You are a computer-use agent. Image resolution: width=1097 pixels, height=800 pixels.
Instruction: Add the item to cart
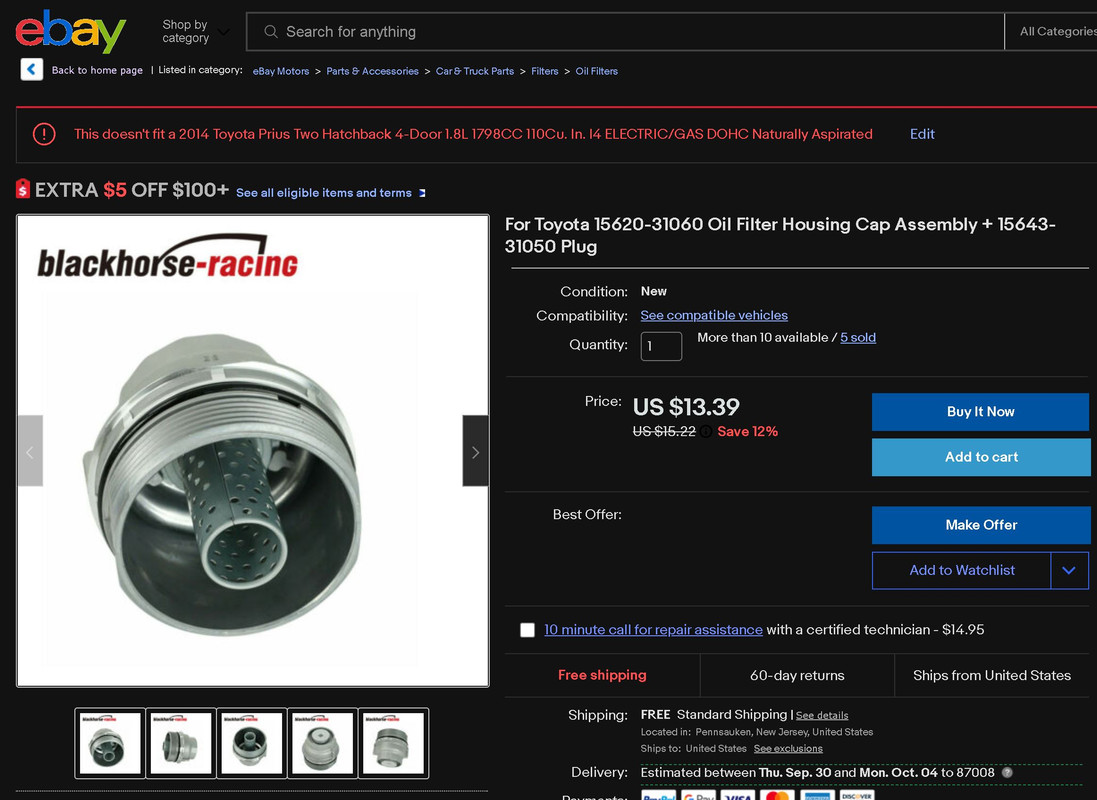click(981, 457)
